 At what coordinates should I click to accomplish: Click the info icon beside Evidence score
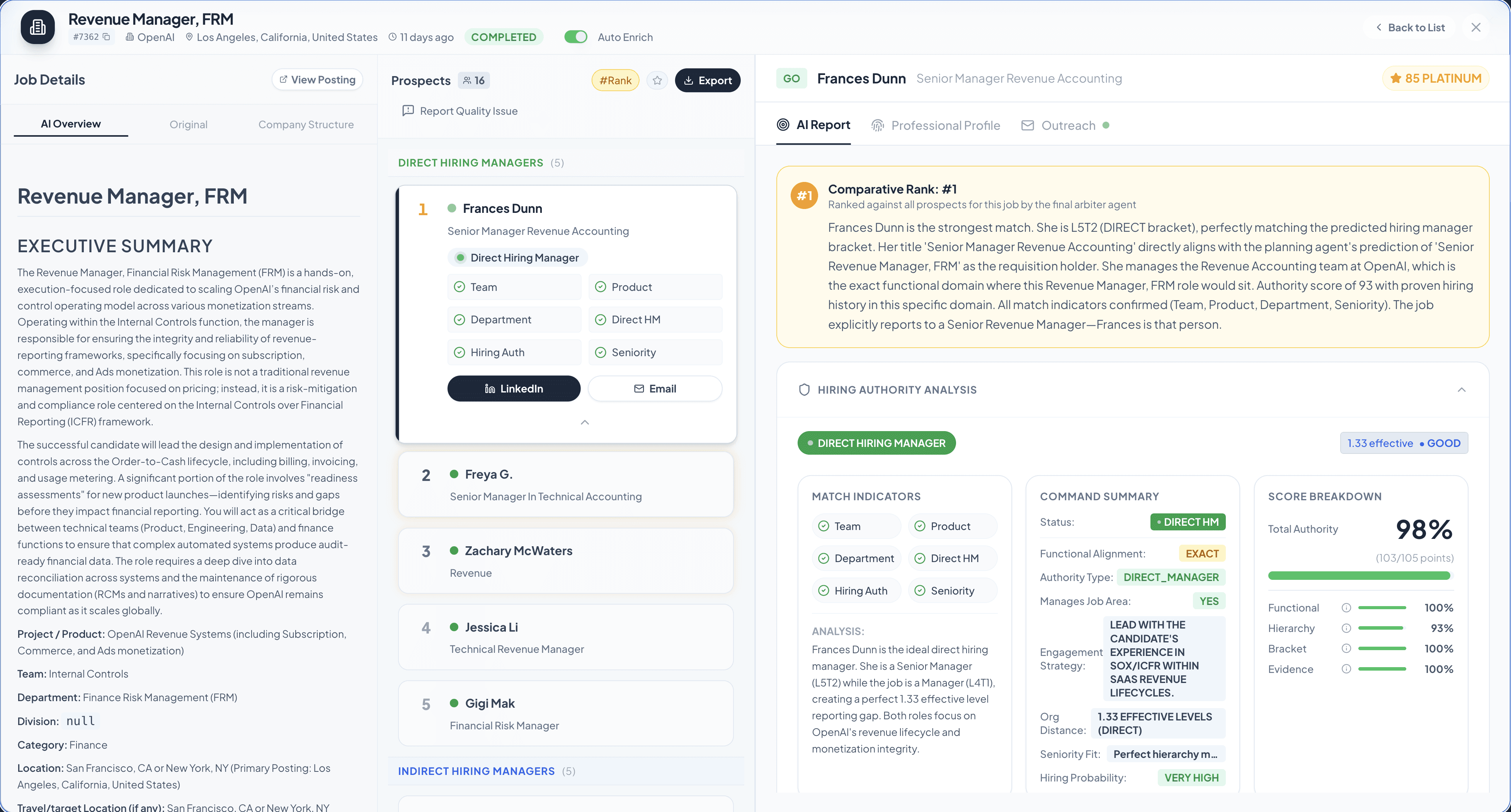click(x=1346, y=669)
